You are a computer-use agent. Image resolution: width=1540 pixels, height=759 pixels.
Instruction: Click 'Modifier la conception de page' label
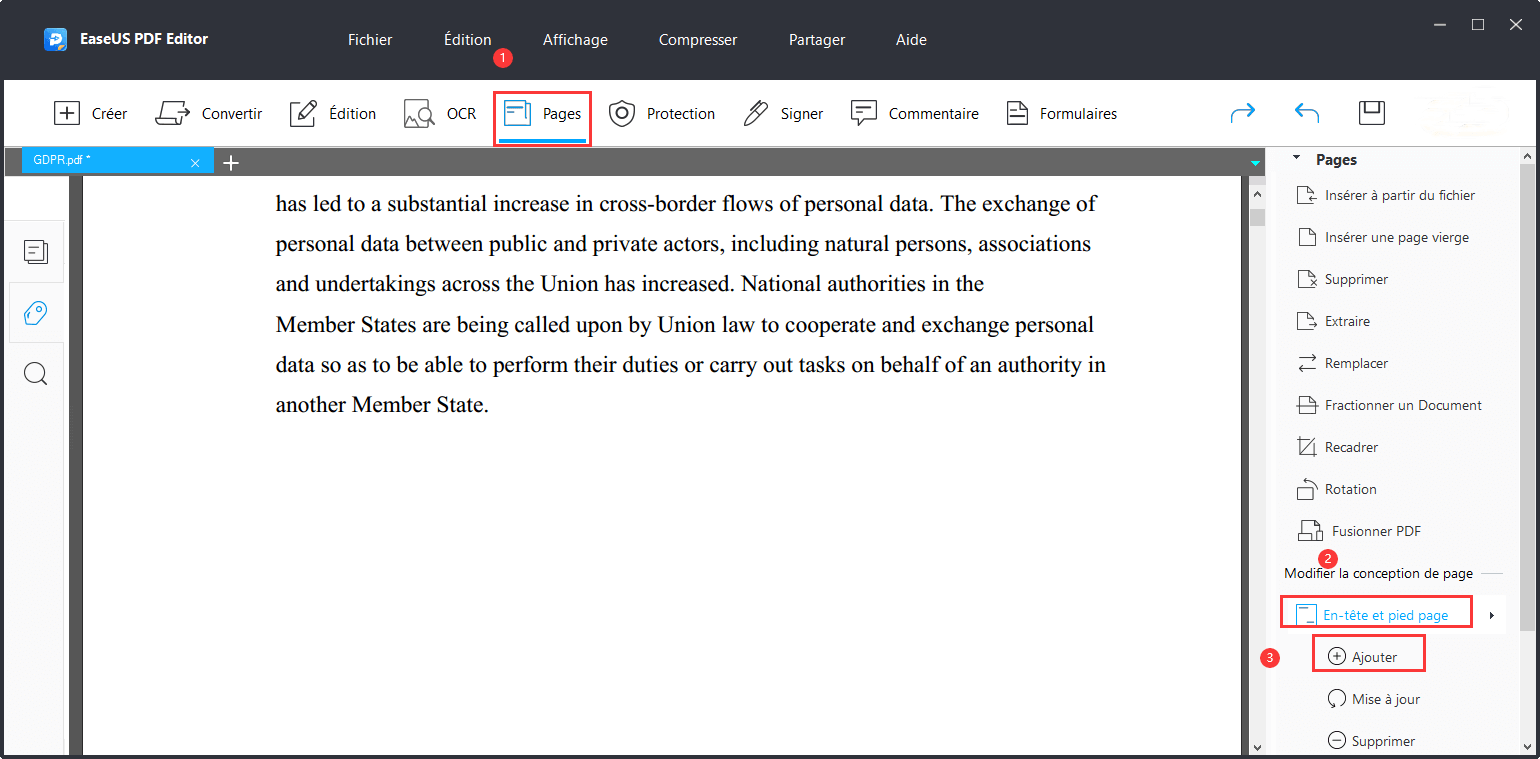tap(1378, 573)
